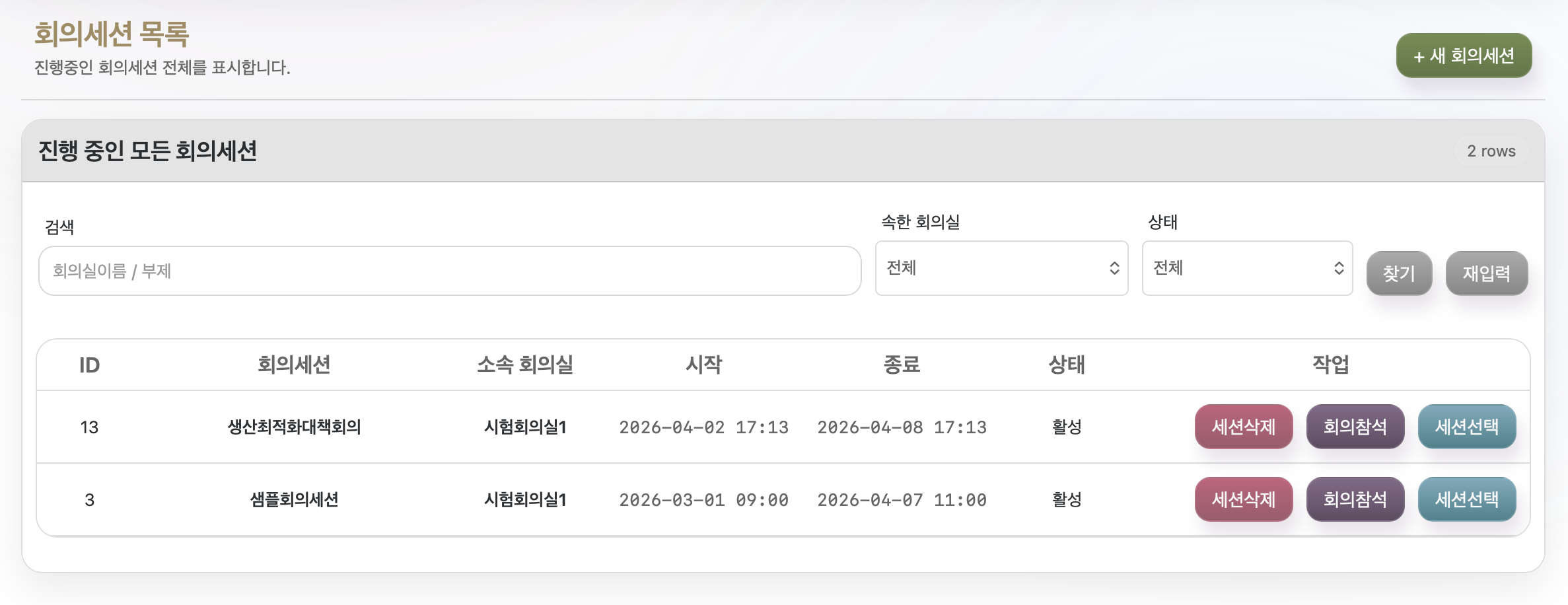The width and height of the screenshot is (1568, 605).
Task: Open the 상태 filter dropdown
Action: point(1247,268)
